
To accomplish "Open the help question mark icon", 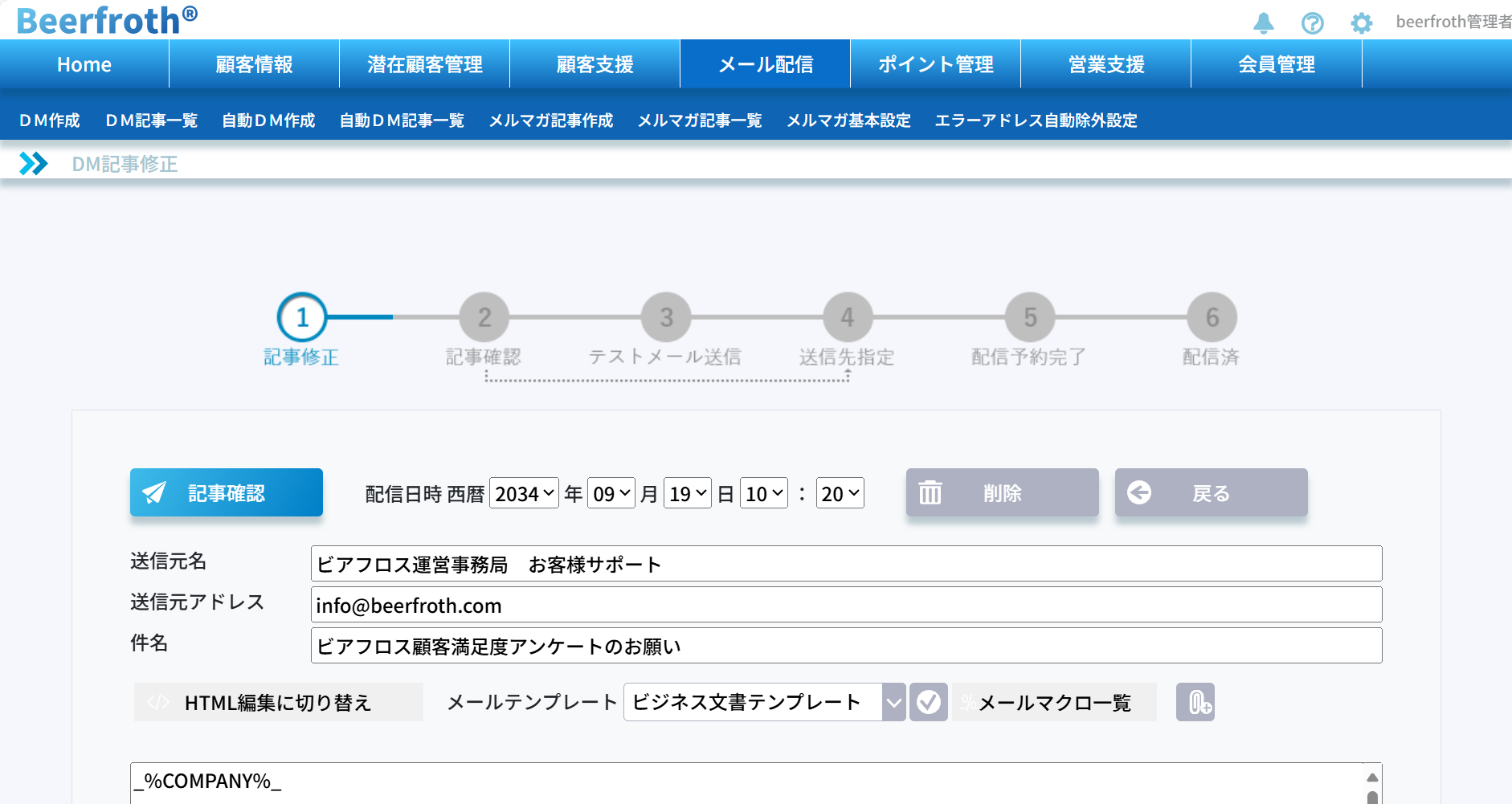I will point(1312,23).
